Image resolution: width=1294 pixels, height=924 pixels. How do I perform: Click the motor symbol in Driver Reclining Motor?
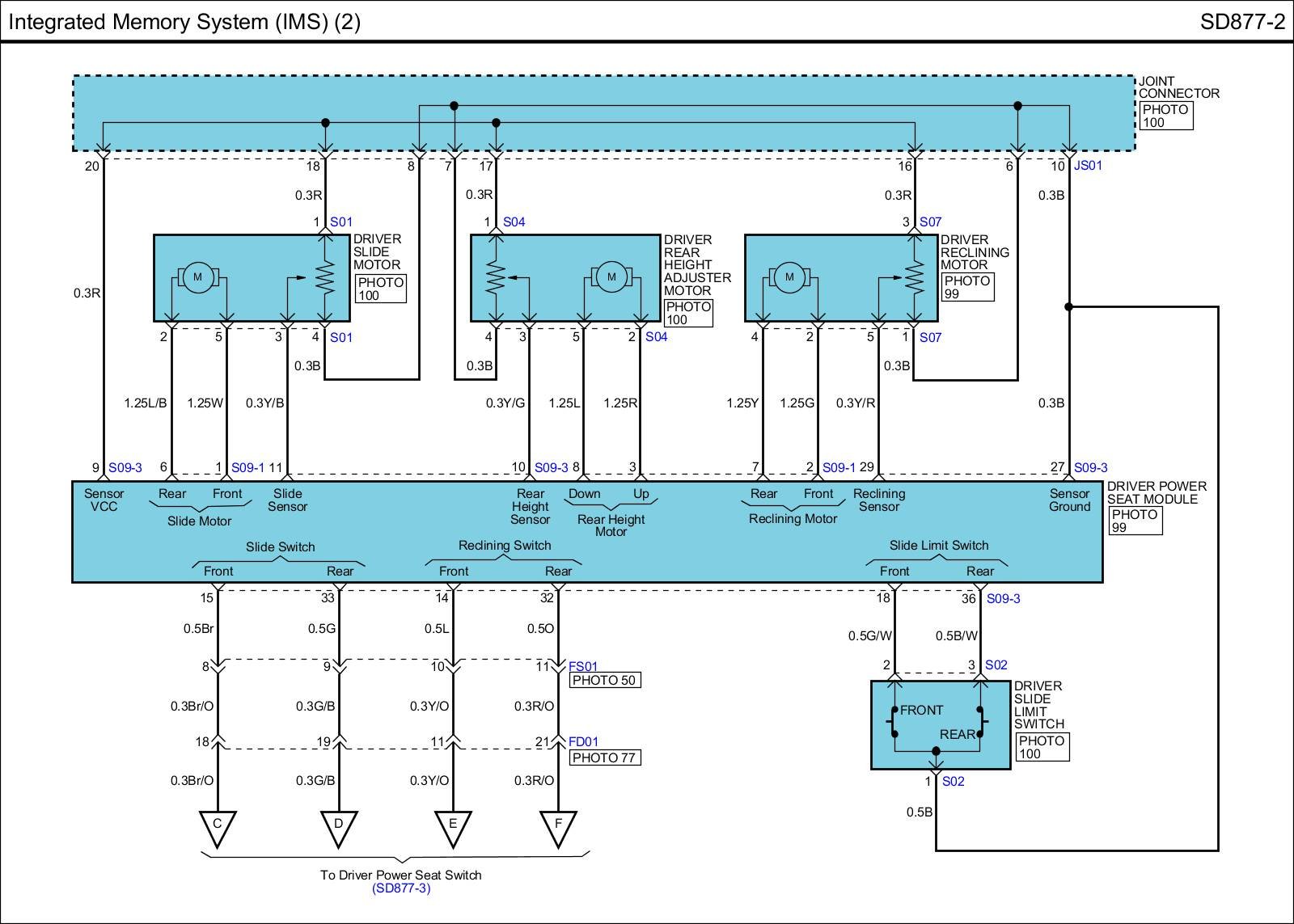[x=789, y=277]
